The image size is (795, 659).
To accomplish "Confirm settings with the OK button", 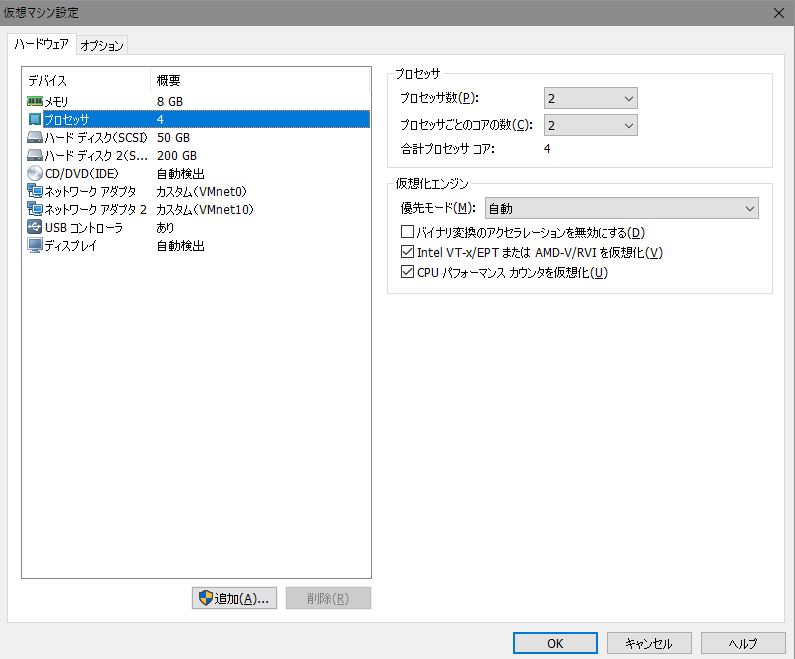I will point(555,643).
